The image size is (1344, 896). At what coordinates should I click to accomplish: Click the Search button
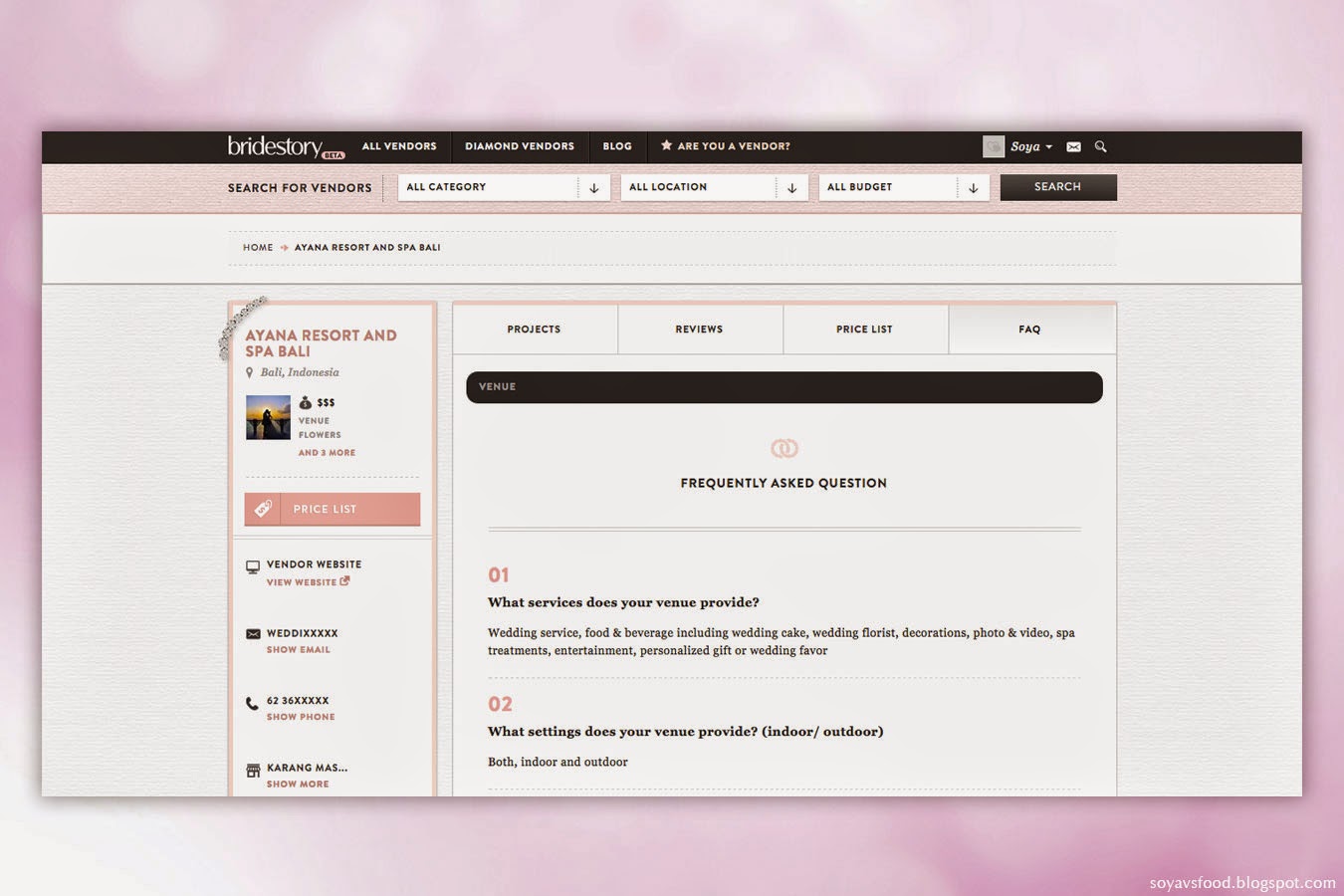pyautogui.click(x=1058, y=187)
